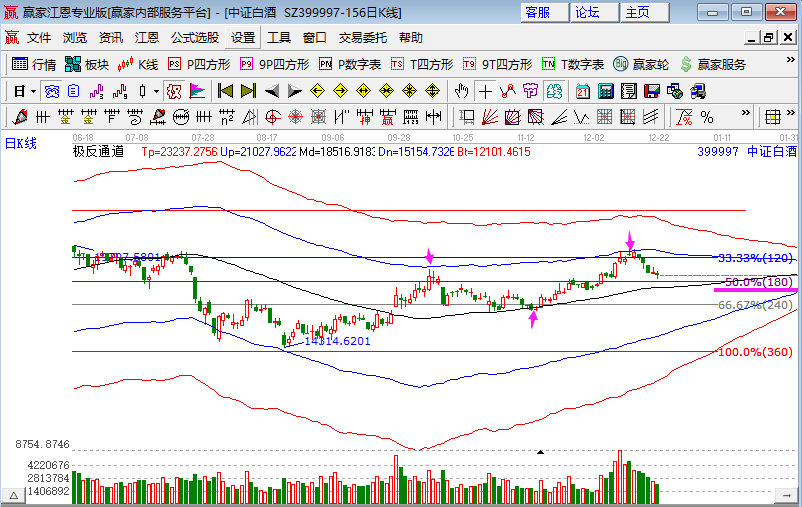Click the first olive 金 ruler icon
The width and height of the screenshot is (802, 507).
tap(66, 118)
